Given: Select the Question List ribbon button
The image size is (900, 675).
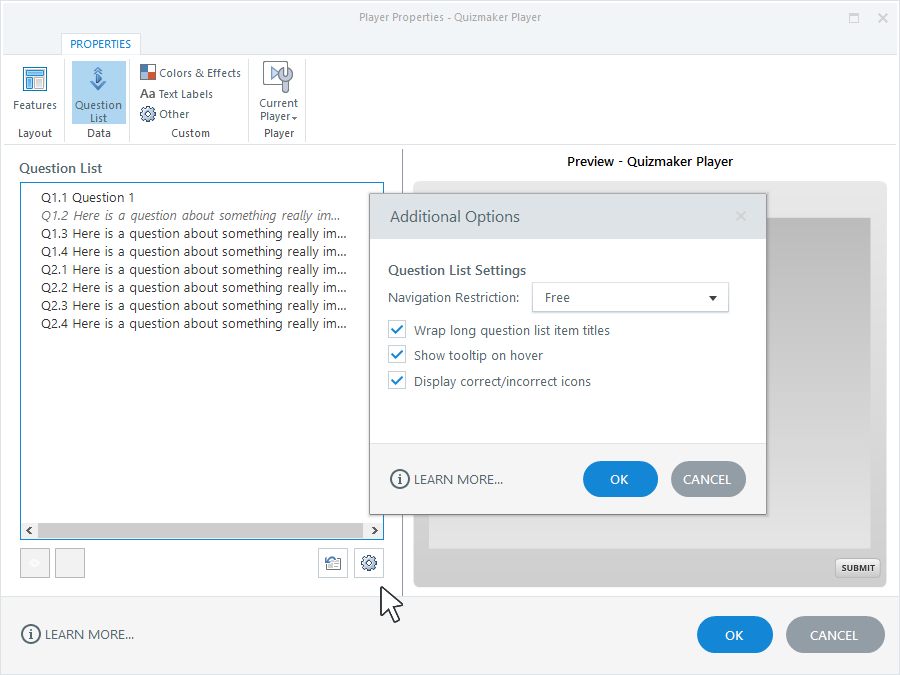Looking at the screenshot, I should pyautogui.click(x=98, y=93).
